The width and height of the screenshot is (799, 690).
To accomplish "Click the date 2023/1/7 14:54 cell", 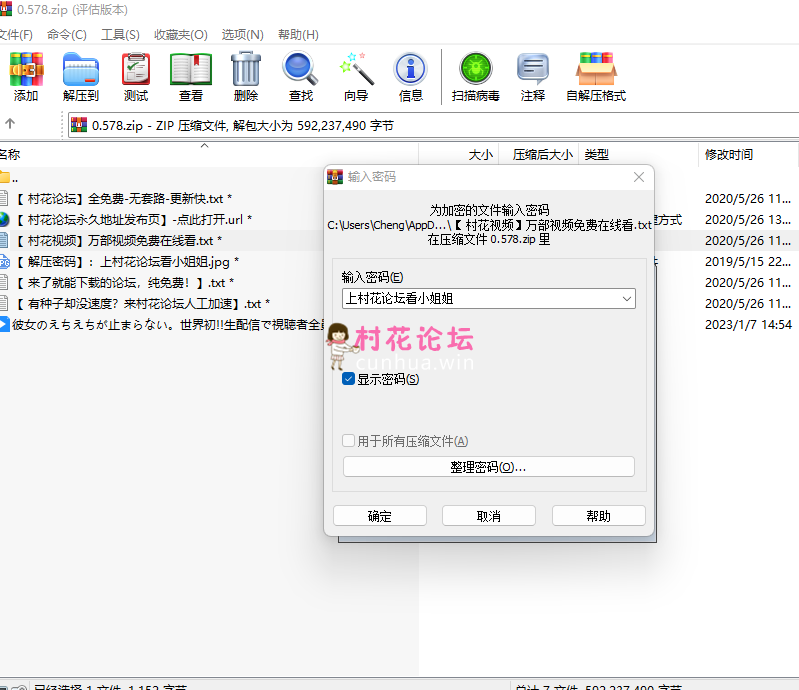I will pyautogui.click(x=748, y=325).
